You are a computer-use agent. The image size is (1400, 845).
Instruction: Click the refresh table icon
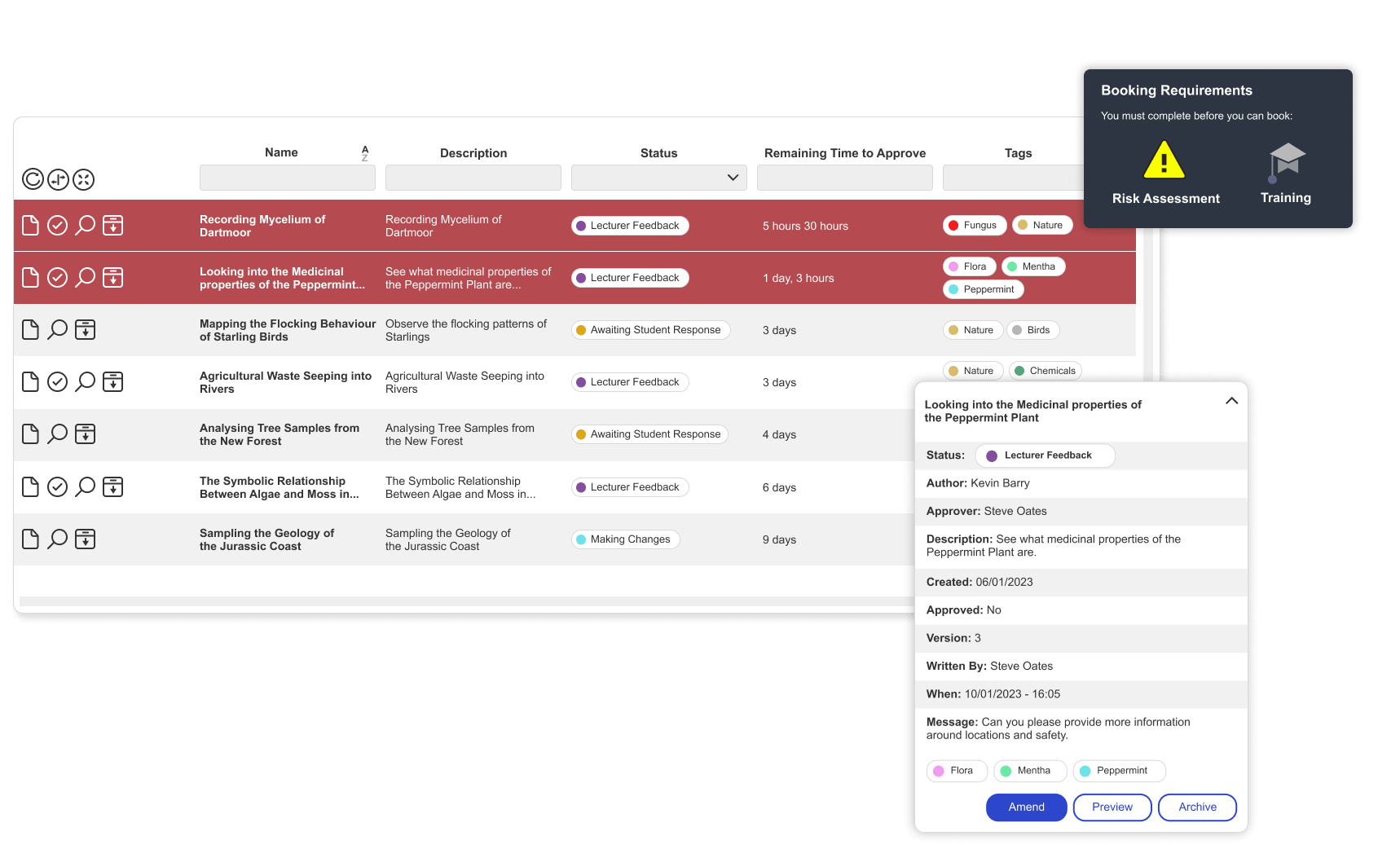pyautogui.click(x=33, y=179)
